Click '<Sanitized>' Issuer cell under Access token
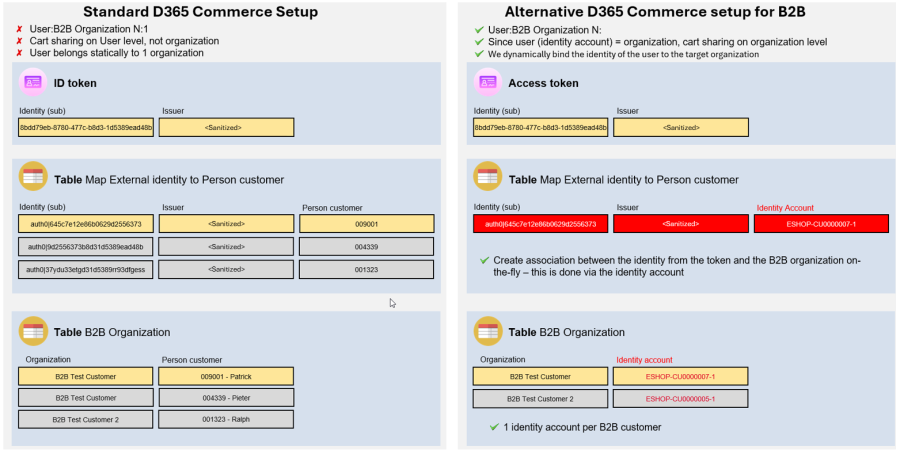Screen dimensions: 900x450 click(681, 127)
